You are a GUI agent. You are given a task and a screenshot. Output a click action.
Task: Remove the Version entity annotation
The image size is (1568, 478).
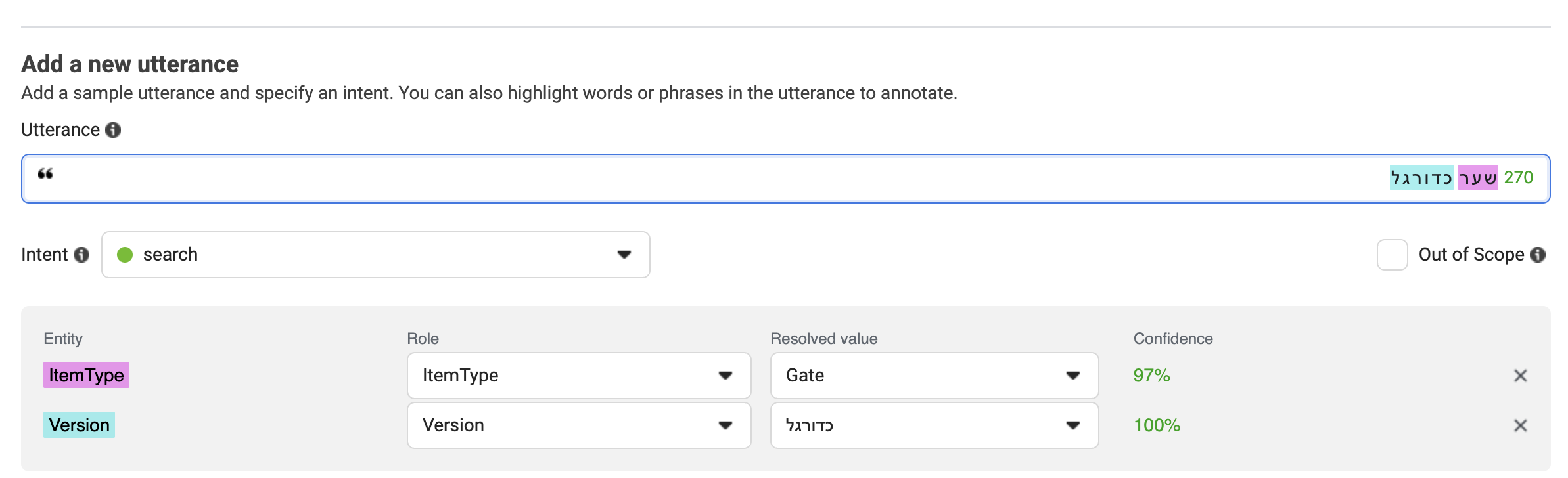1521,425
